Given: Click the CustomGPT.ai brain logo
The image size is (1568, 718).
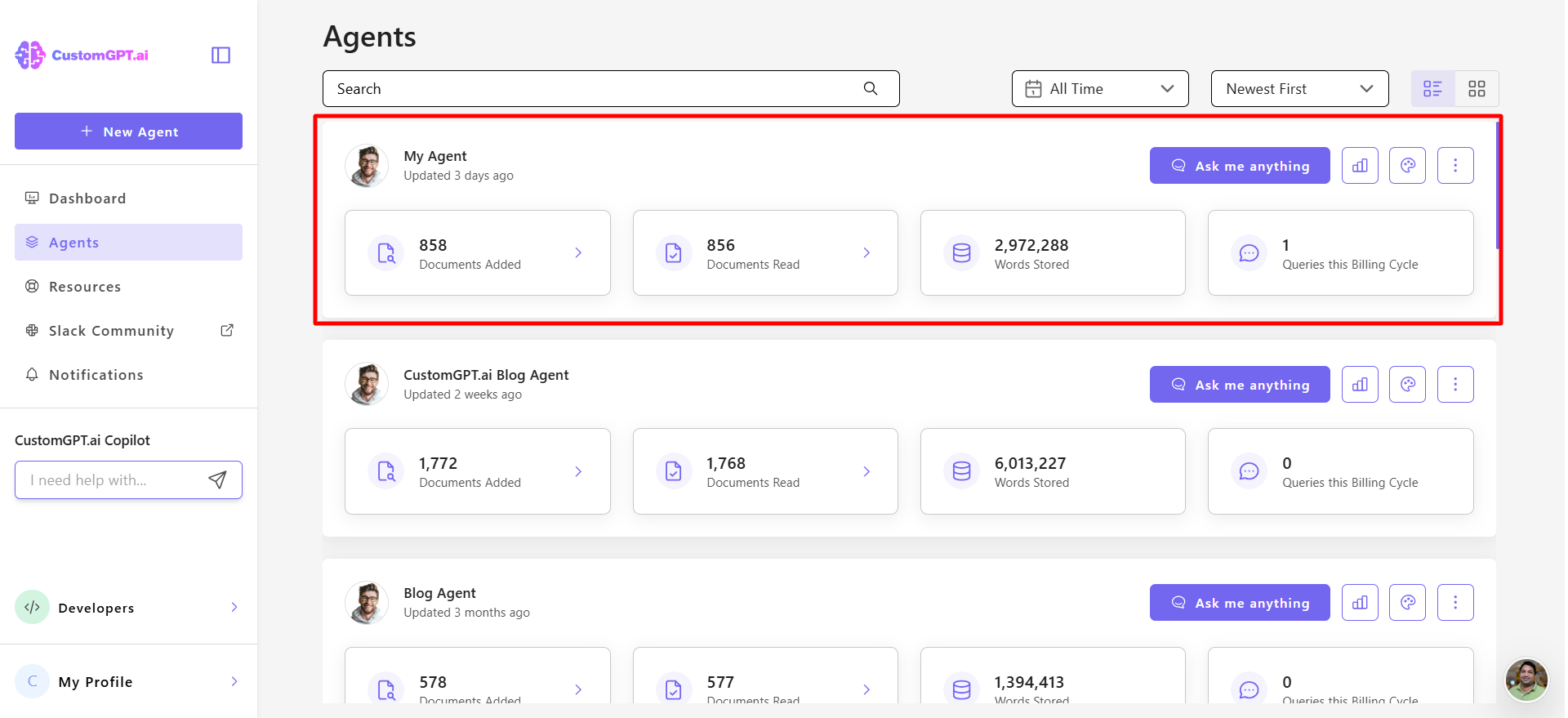Looking at the screenshot, I should tap(30, 55).
